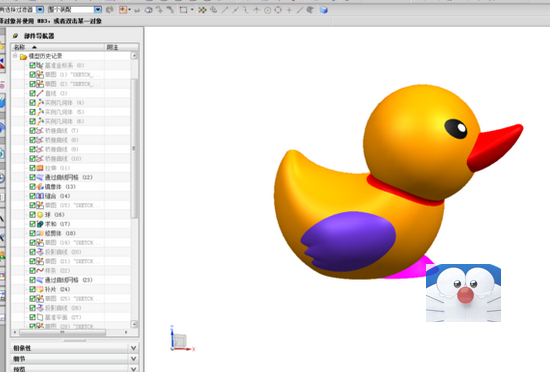Screen dimensions: 551x372
Task: Click the plus-shaped snap point icon
Action: click(289, 10)
